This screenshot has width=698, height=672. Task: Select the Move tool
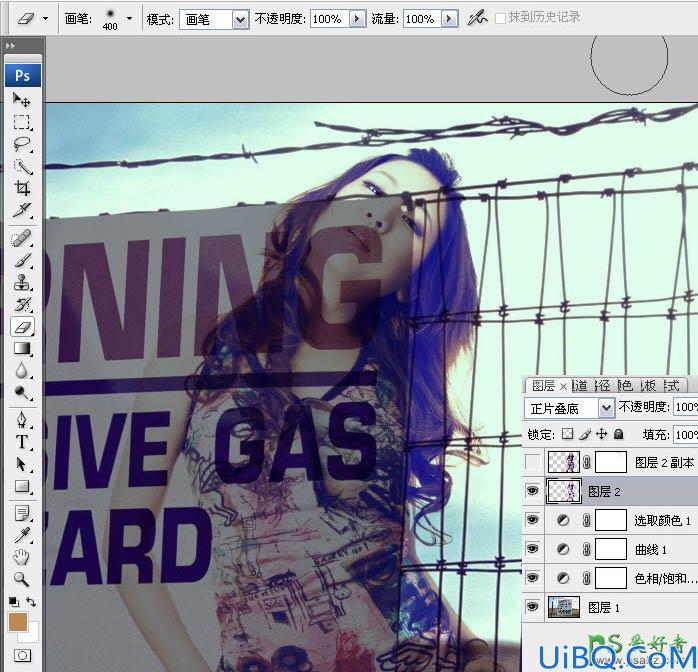[x=21, y=100]
